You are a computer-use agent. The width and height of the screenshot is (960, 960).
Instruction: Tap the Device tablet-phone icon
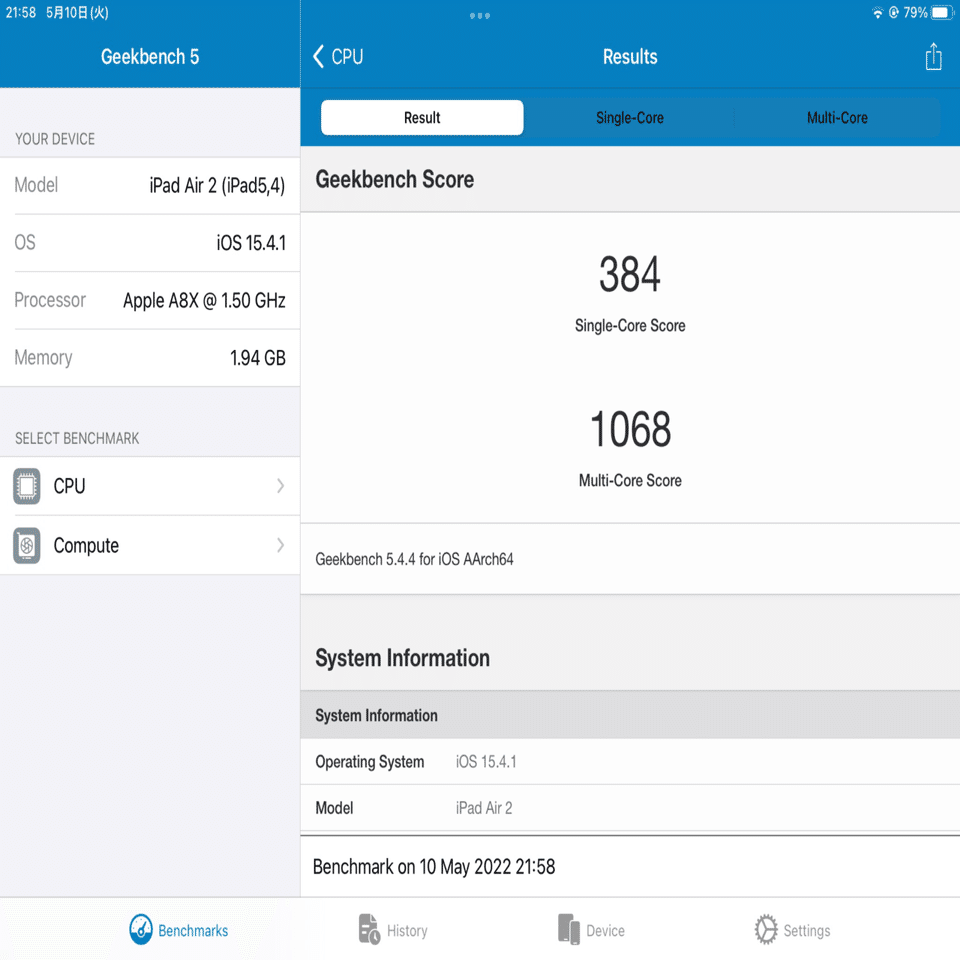(x=569, y=929)
